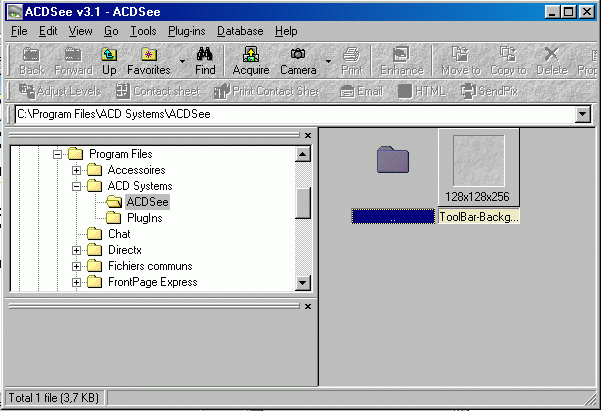
Task: Click the folder tree scroll down arrow
Action: [x=303, y=283]
